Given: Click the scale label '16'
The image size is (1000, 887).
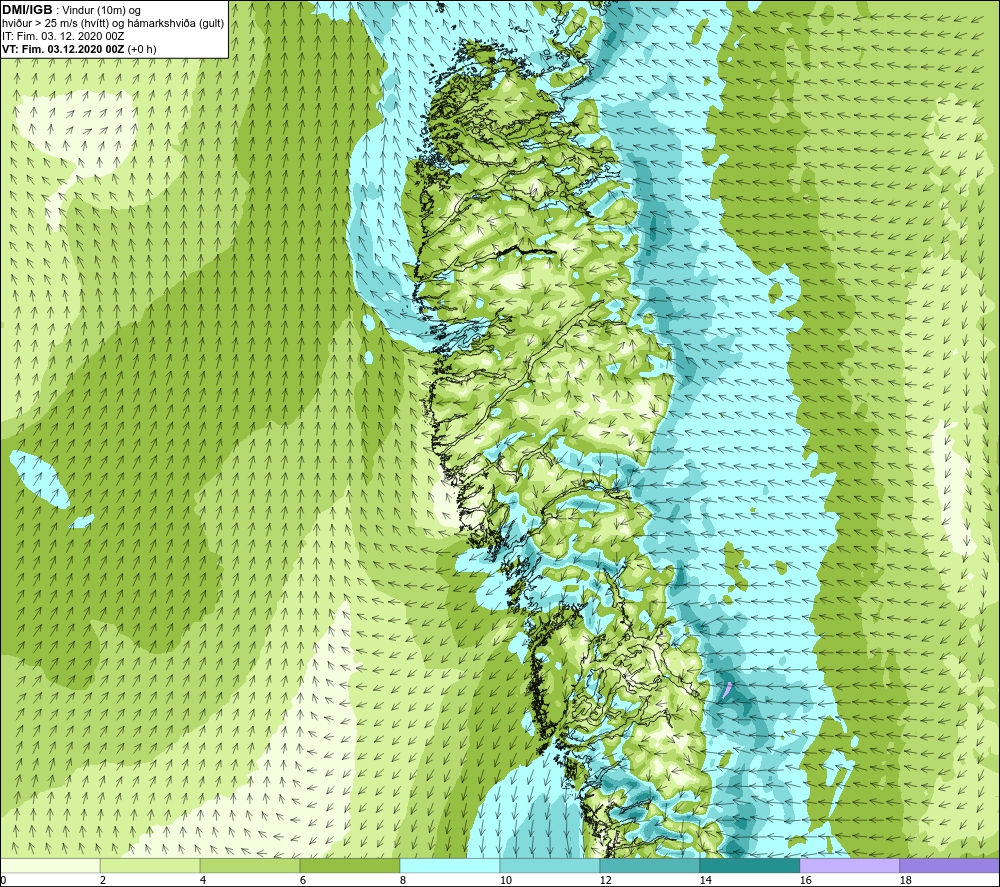Looking at the screenshot, I should tap(805, 880).
